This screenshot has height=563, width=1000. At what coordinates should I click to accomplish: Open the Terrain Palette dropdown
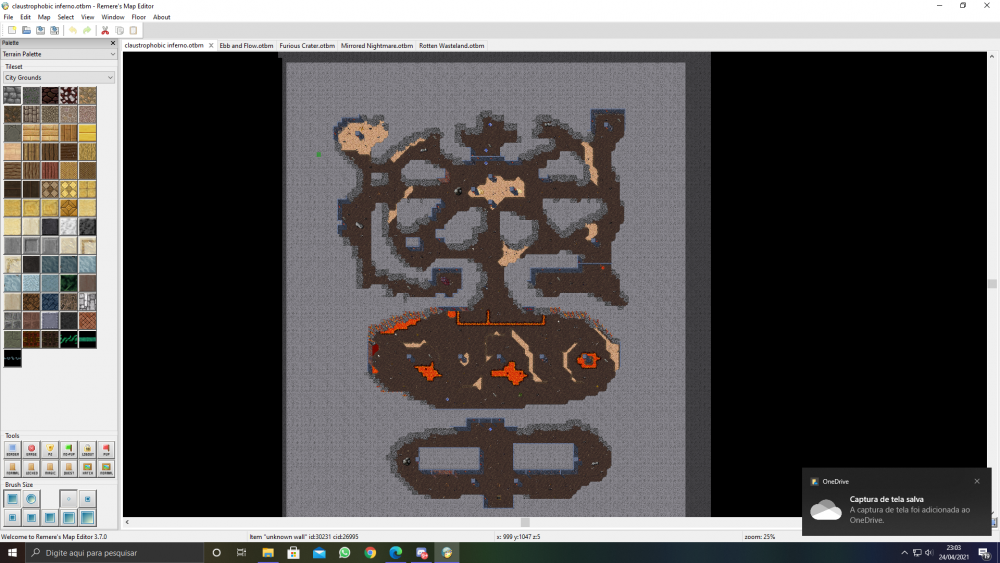pos(59,54)
